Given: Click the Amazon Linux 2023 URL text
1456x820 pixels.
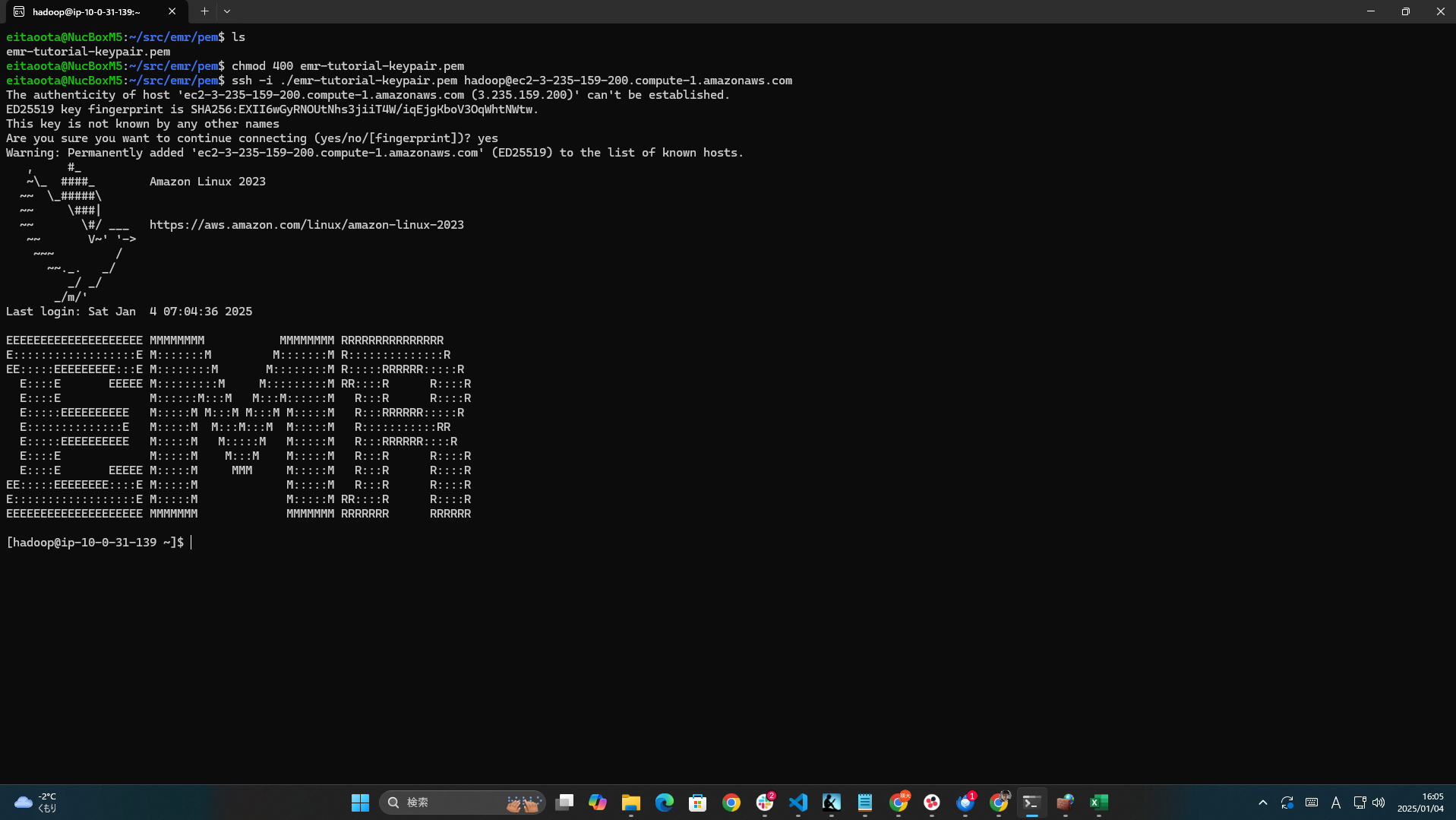Looking at the screenshot, I should pyautogui.click(x=306, y=225).
